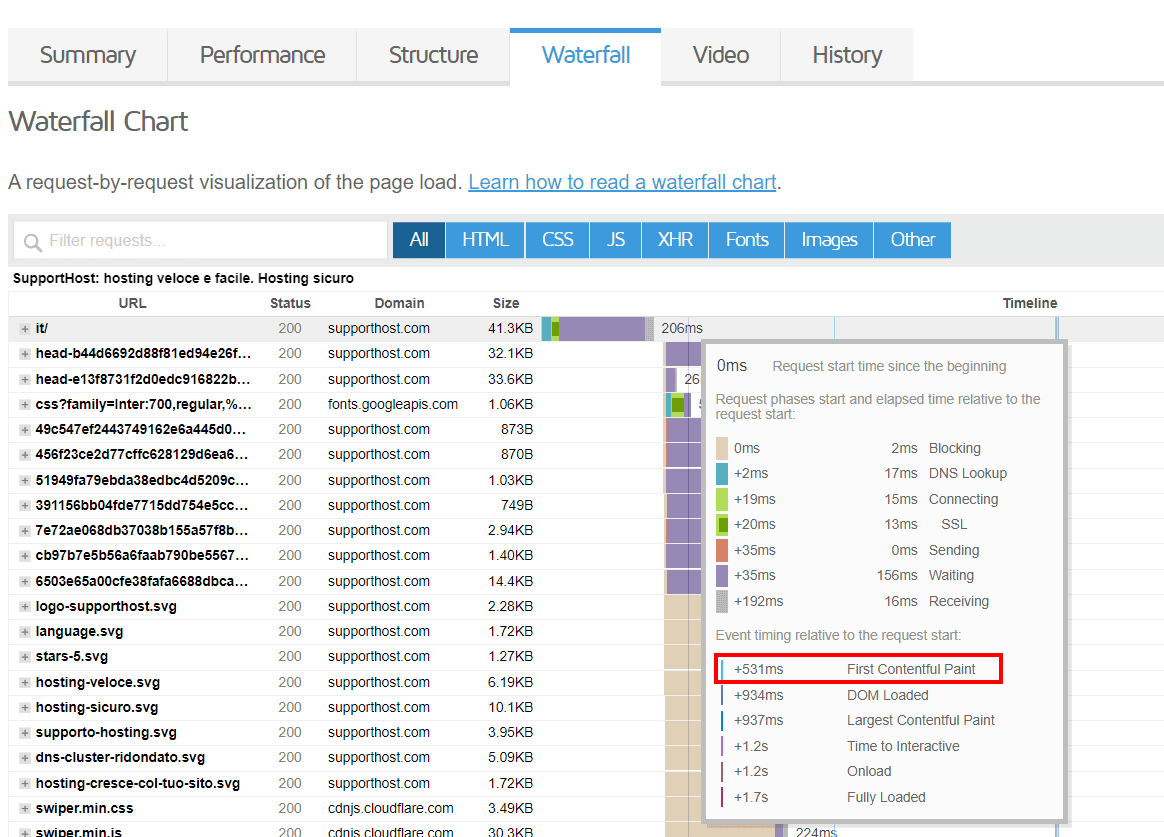Filter requests by CSS type
1164x837 pixels.
[x=557, y=240]
